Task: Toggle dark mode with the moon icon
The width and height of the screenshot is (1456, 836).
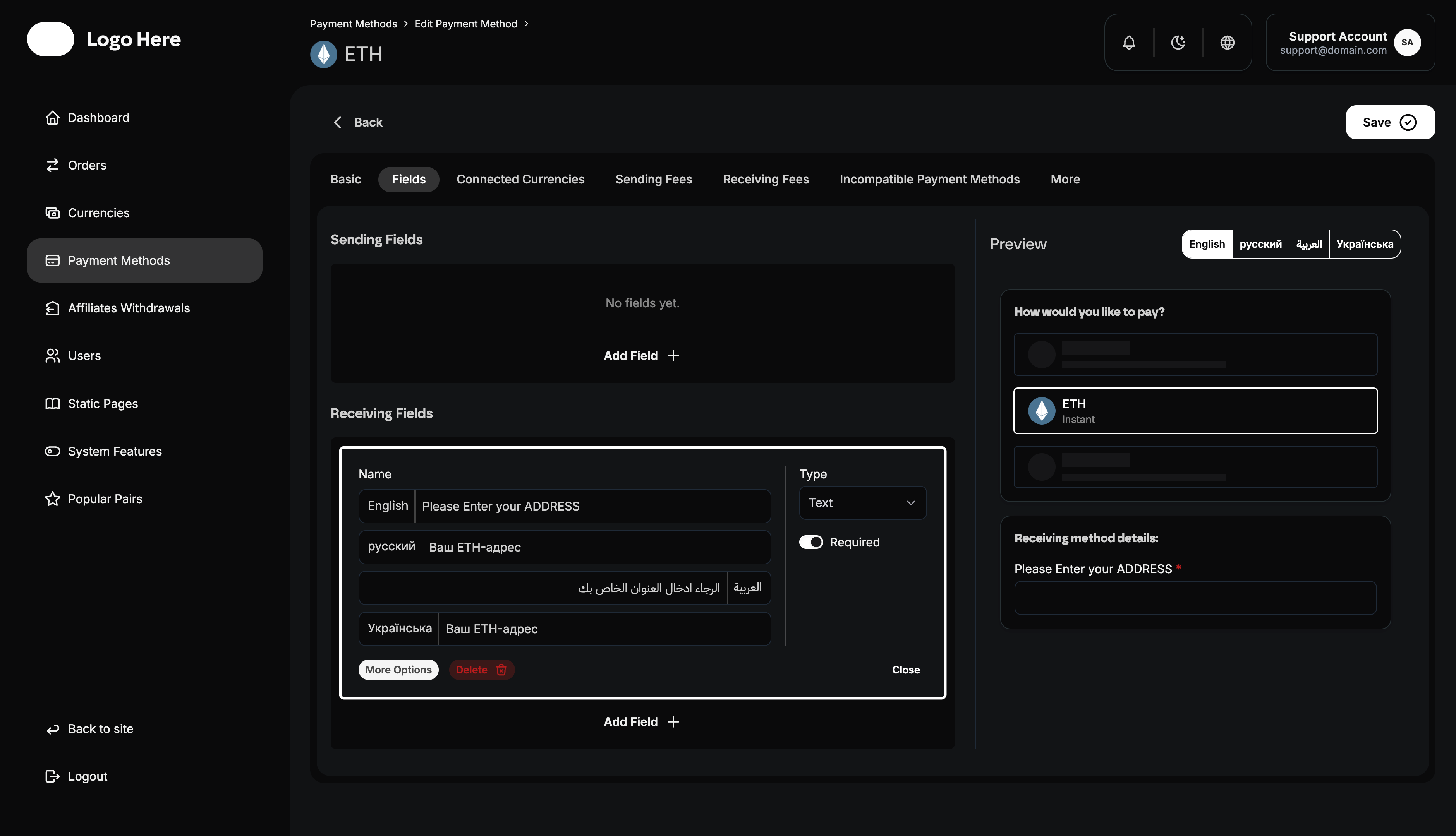Action: point(1178,42)
